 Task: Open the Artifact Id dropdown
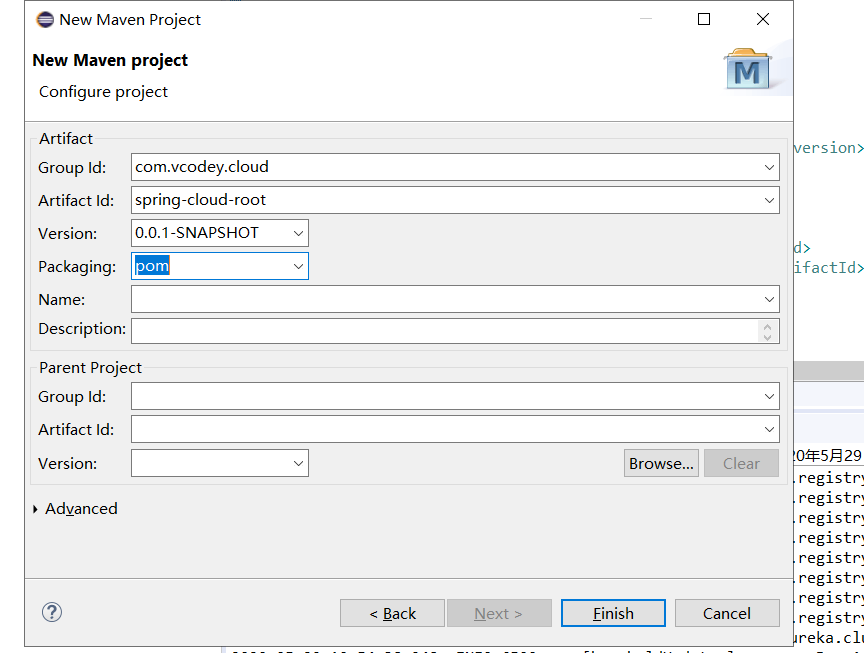[x=770, y=200]
